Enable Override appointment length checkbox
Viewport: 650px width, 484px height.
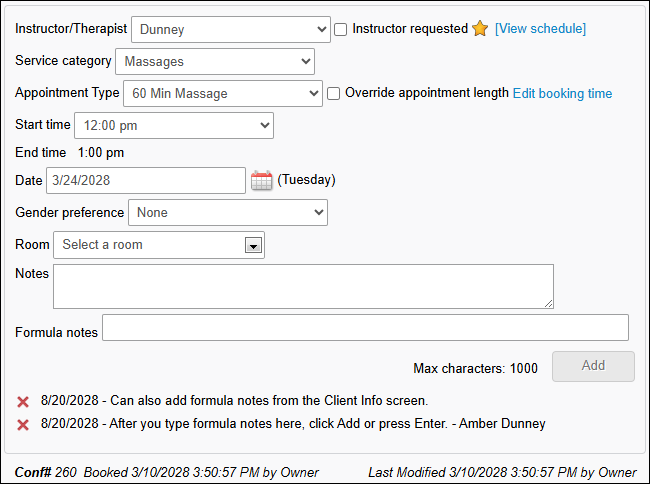333,93
